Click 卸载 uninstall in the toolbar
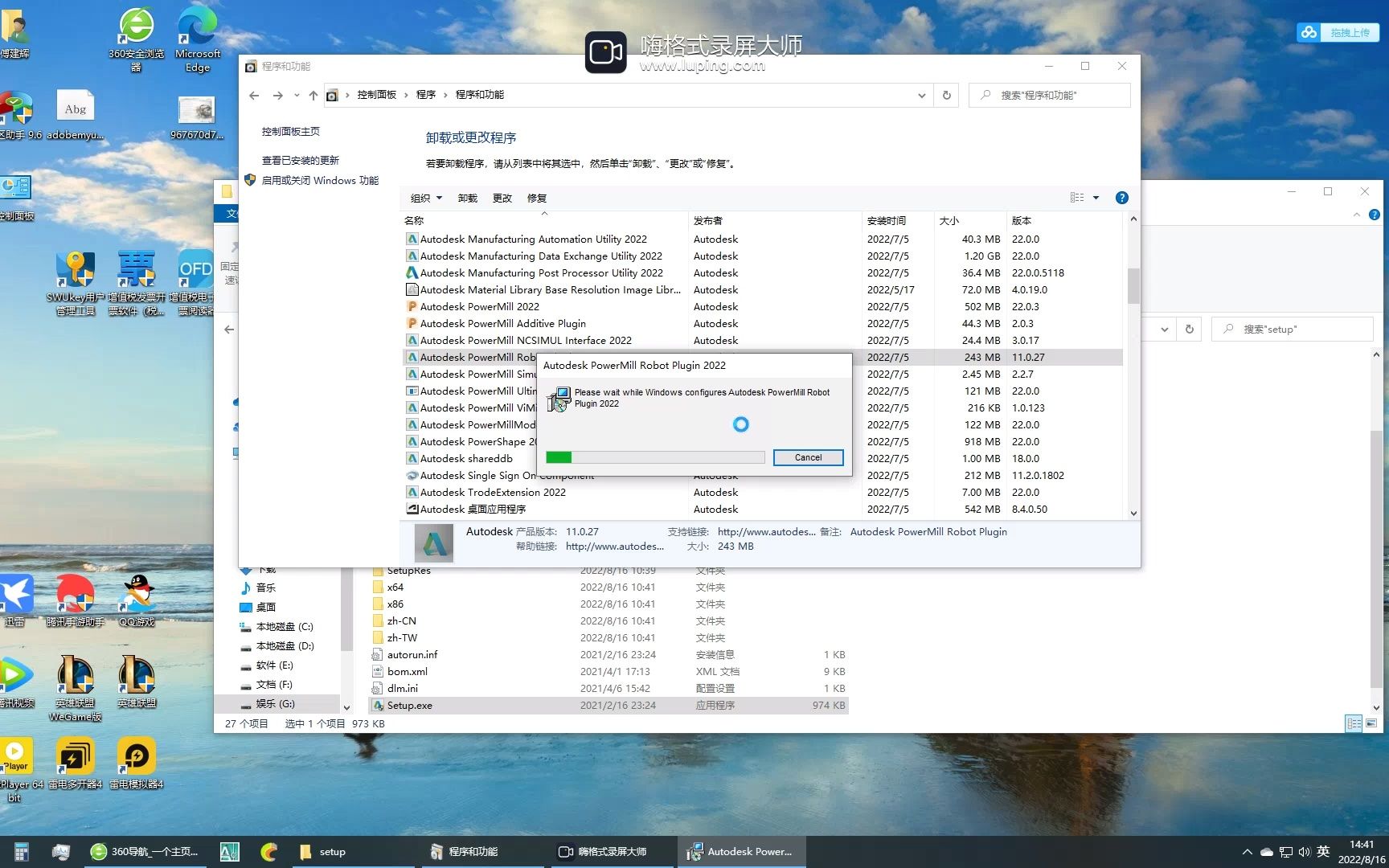The image size is (1389, 868). tap(467, 198)
